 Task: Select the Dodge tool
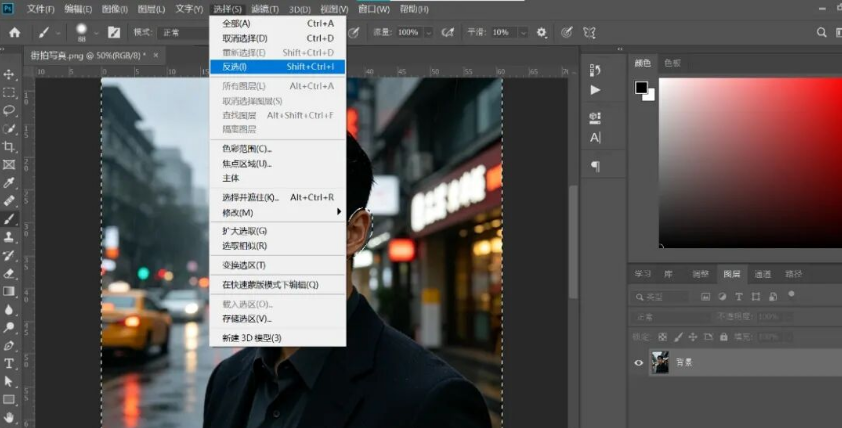click(x=9, y=328)
